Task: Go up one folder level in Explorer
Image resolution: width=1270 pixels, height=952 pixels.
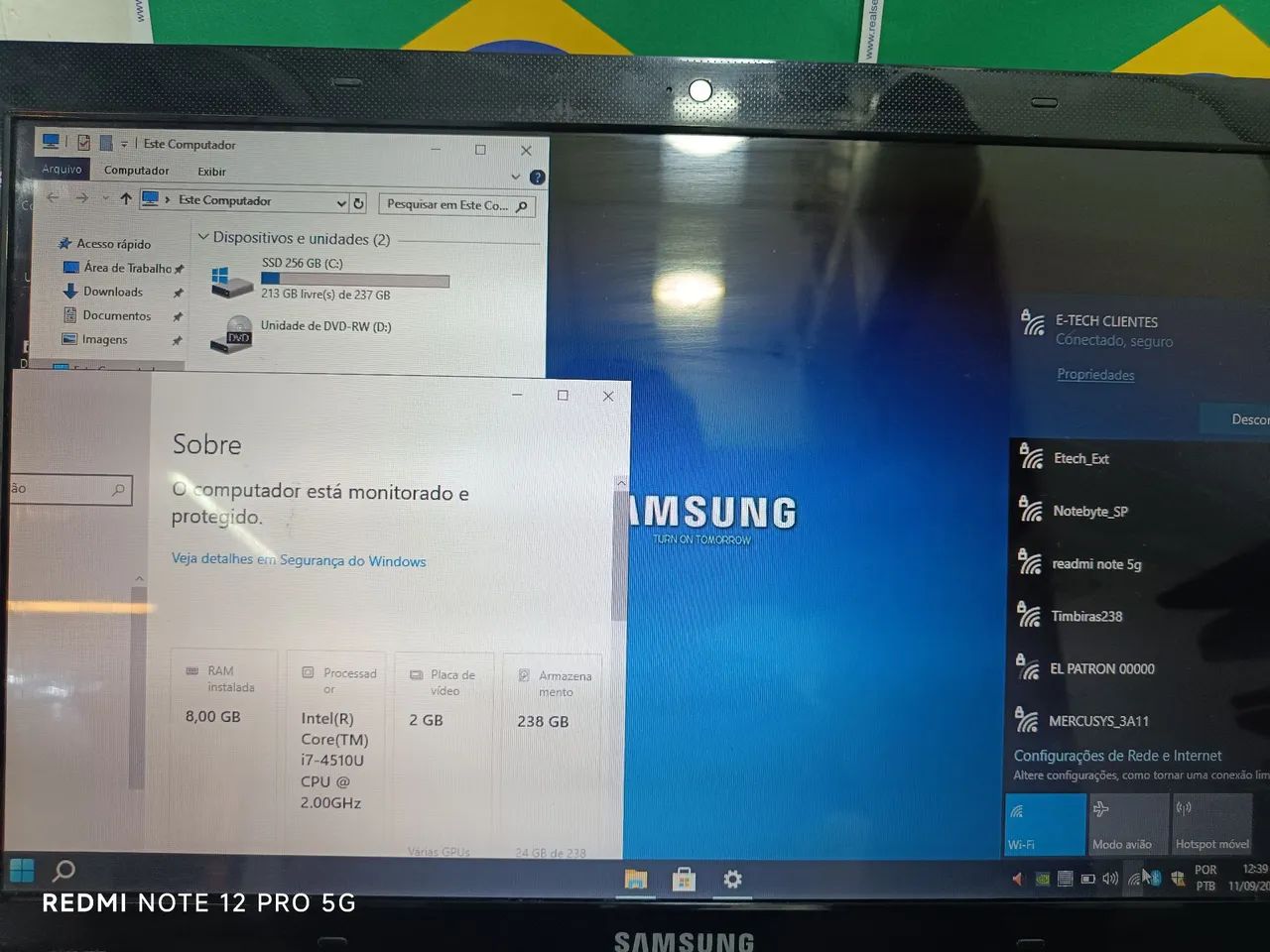Action: coord(126,199)
